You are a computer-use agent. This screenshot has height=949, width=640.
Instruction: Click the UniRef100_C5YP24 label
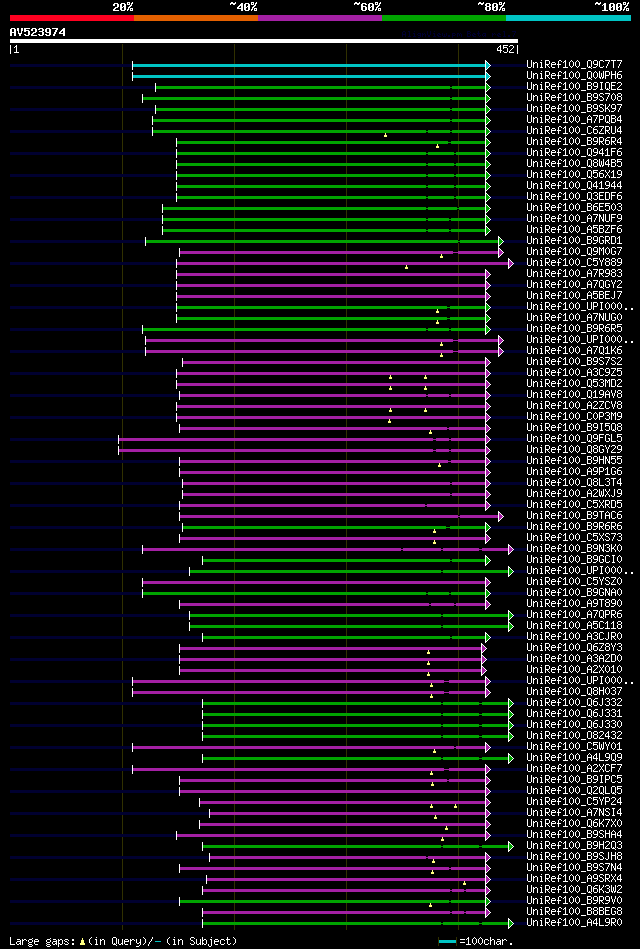574,802
